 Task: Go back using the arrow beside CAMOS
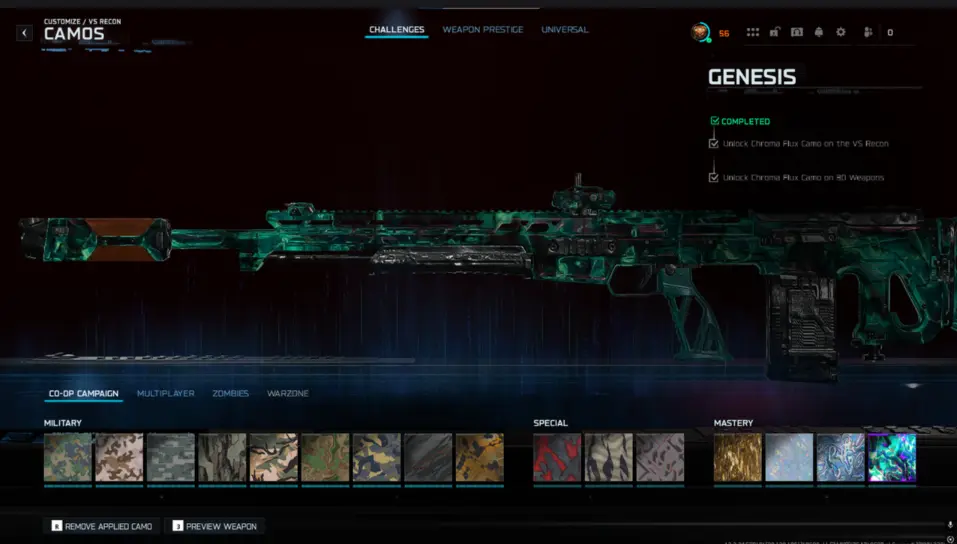(24, 33)
